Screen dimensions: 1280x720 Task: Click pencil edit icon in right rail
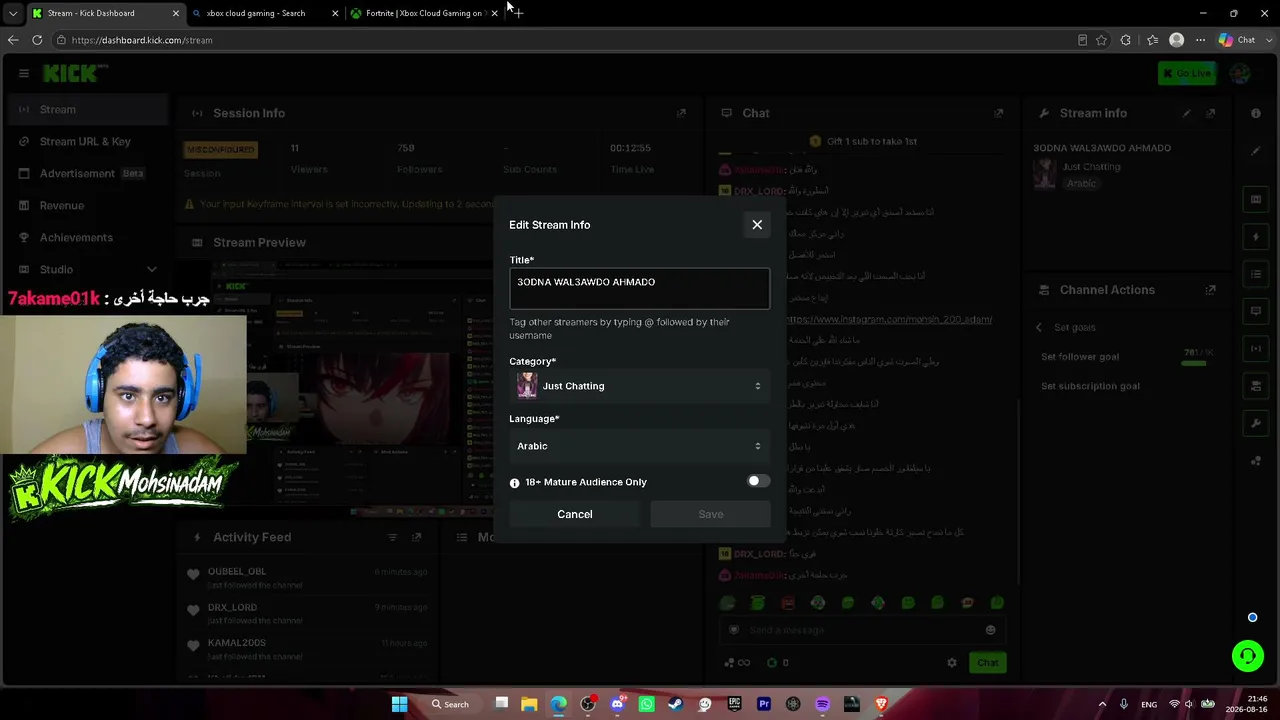[1256, 151]
